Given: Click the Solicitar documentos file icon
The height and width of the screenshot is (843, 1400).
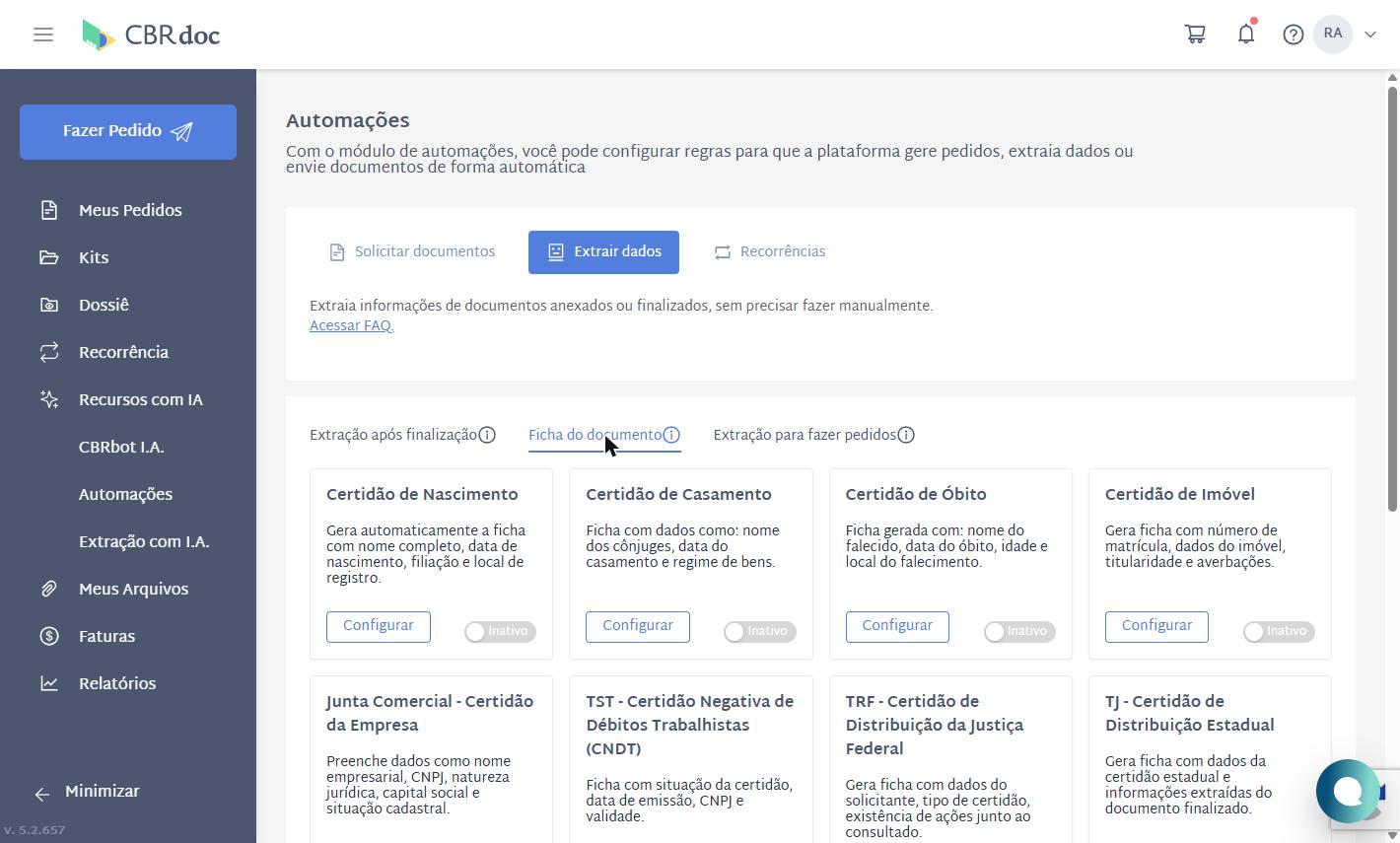Looking at the screenshot, I should [337, 252].
